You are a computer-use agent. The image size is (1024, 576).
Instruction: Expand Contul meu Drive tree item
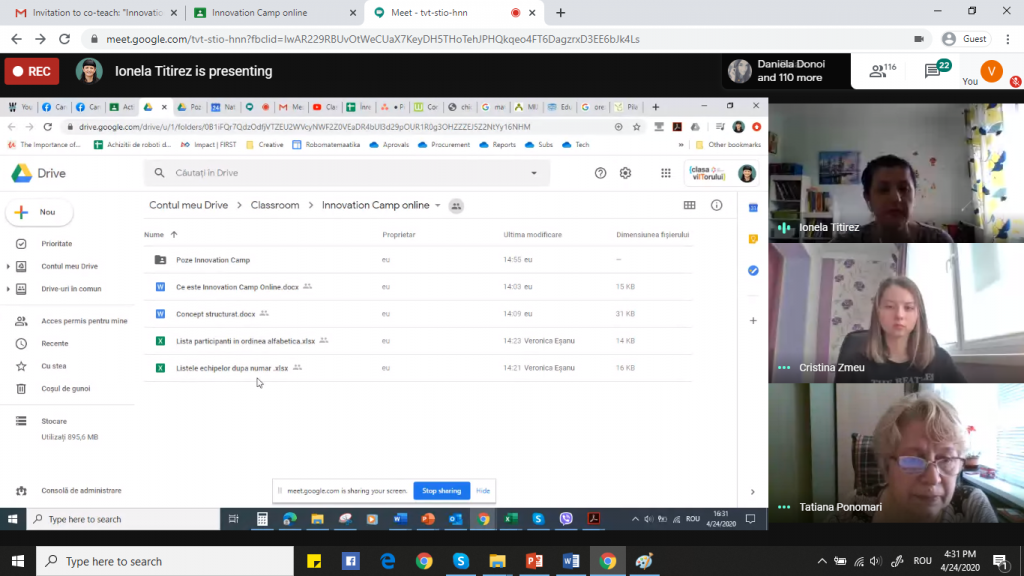click(8, 267)
